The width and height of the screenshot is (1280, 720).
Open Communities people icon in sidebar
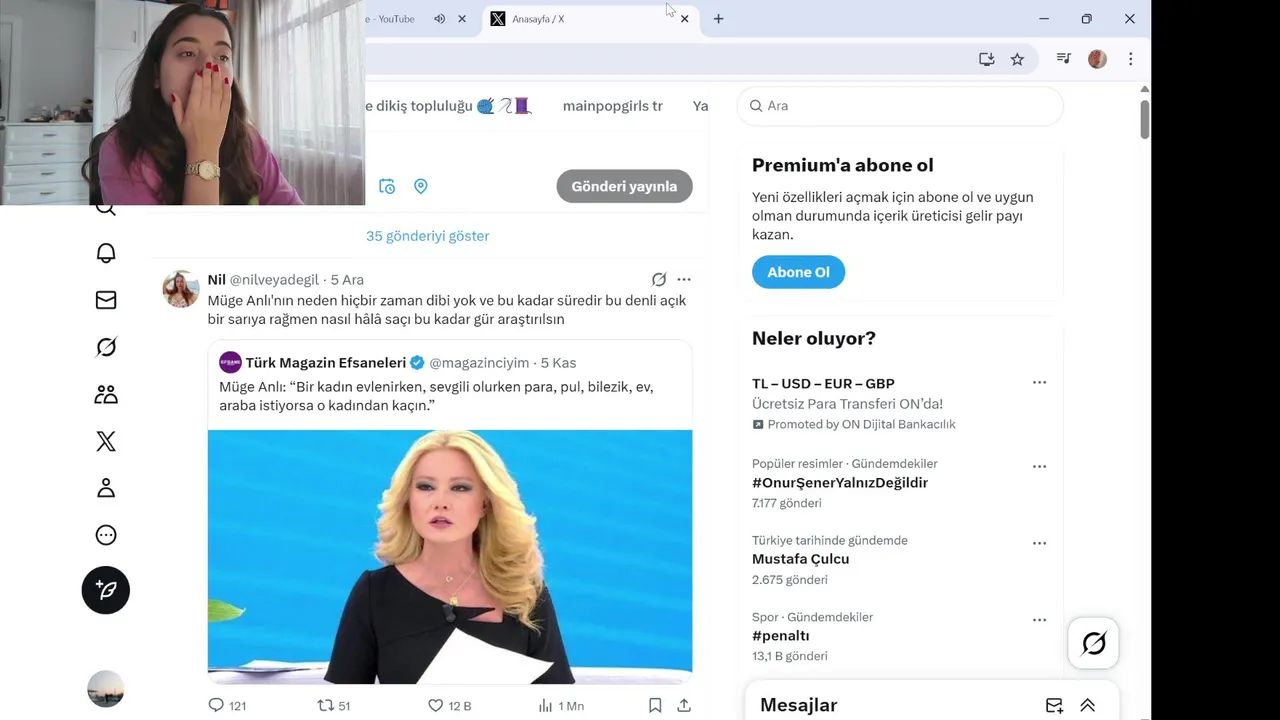click(x=106, y=394)
